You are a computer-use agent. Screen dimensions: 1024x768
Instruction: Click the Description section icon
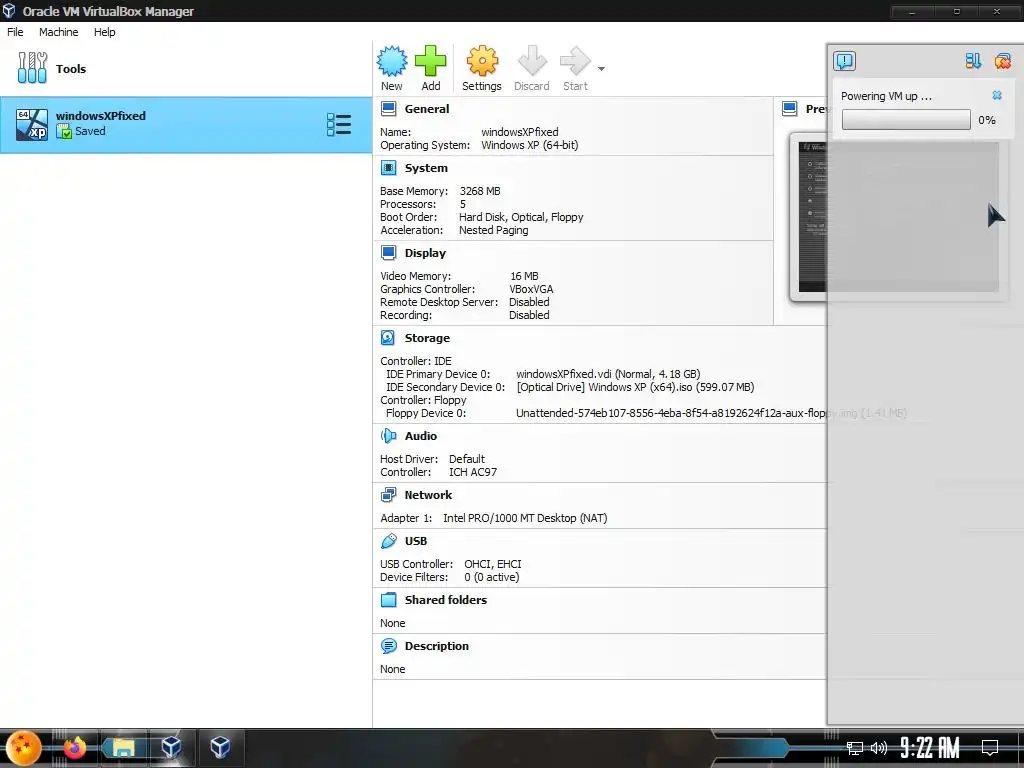point(389,646)
